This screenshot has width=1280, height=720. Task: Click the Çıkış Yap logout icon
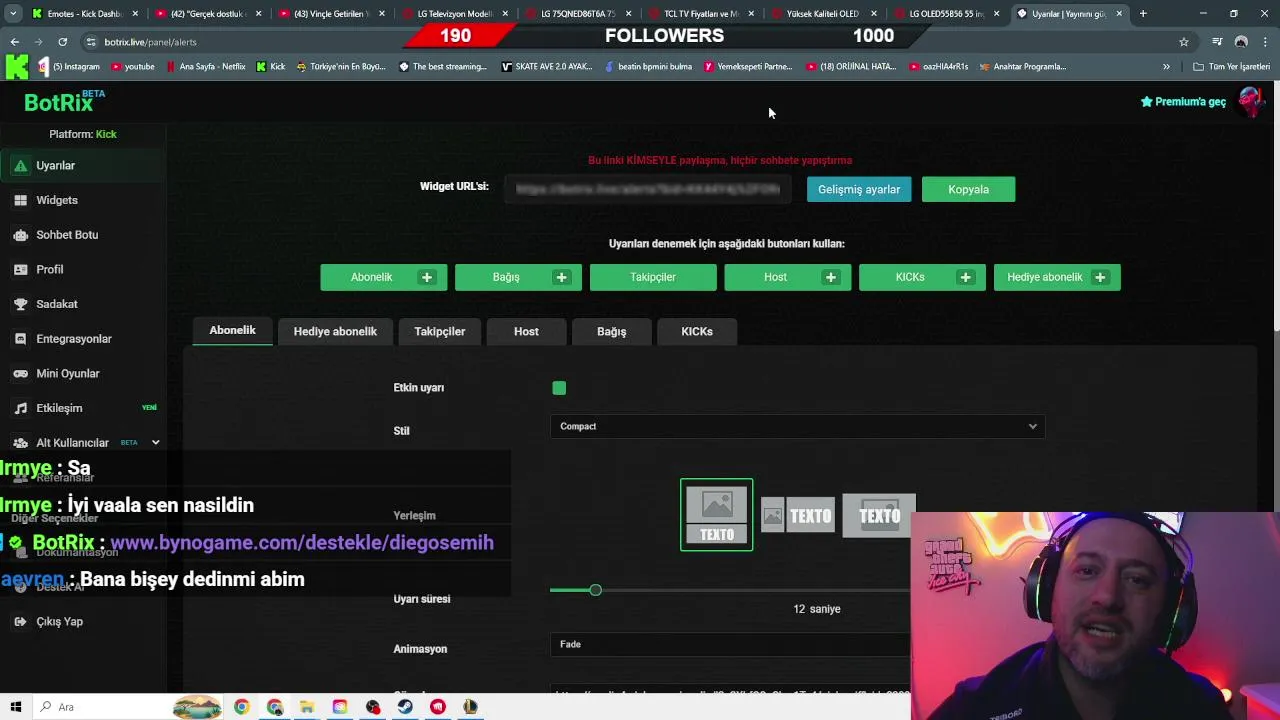tap(20, 622)
